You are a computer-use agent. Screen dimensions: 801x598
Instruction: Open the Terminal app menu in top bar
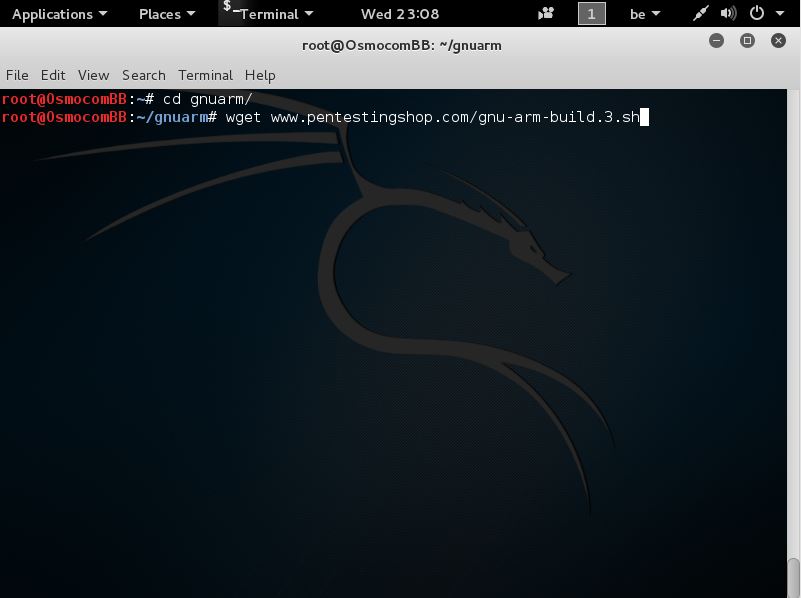point(276,14)
